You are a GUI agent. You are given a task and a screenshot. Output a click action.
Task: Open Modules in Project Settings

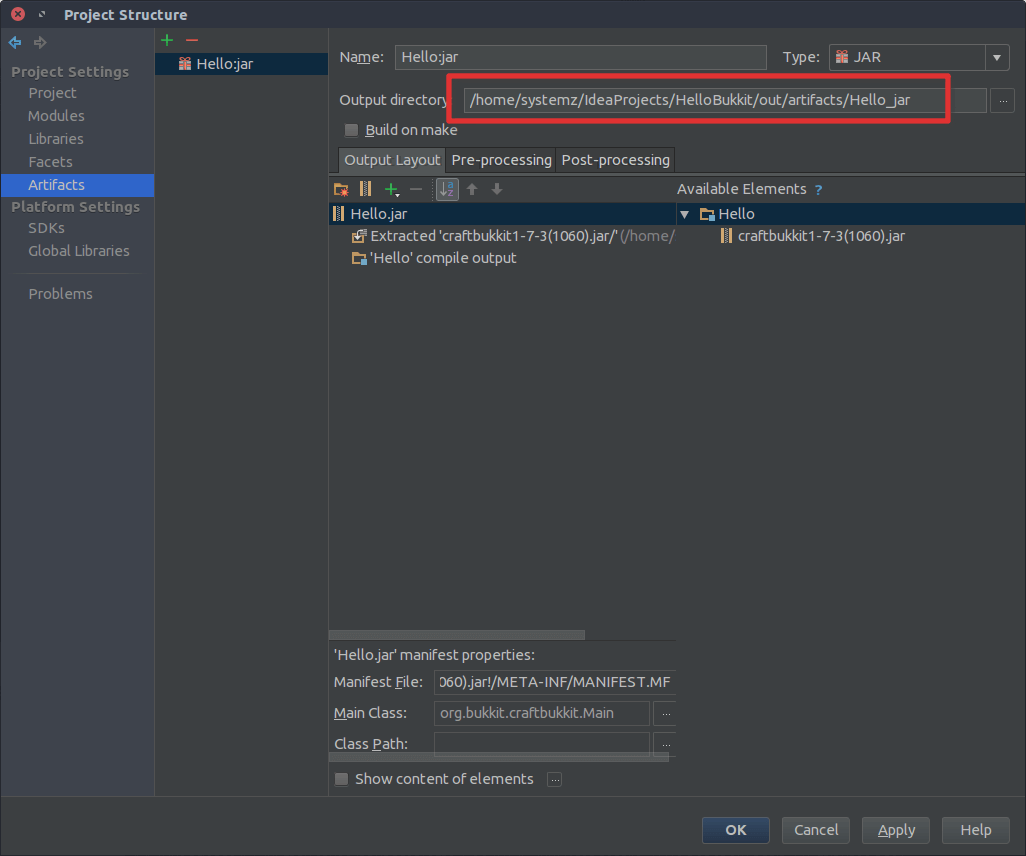tap(56, 116)
